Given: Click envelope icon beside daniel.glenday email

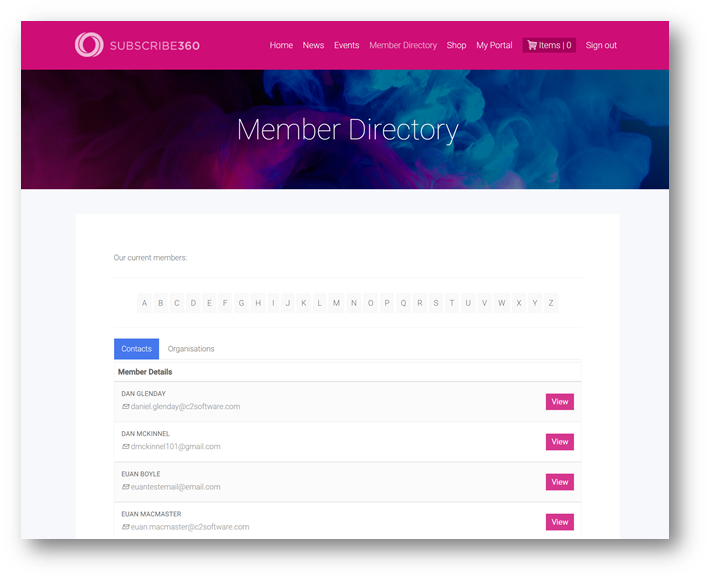Looking at the screenshot, I should click(x=126, y=406).
